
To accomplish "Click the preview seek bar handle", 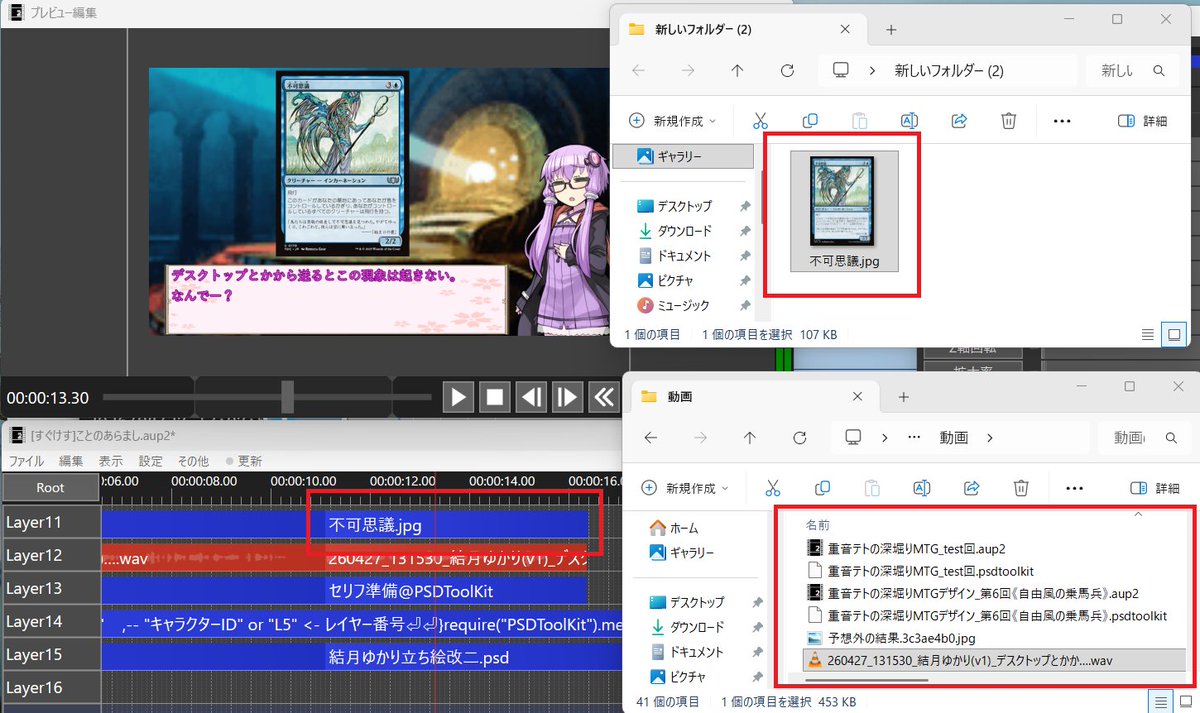I will (x=288, y=397).
